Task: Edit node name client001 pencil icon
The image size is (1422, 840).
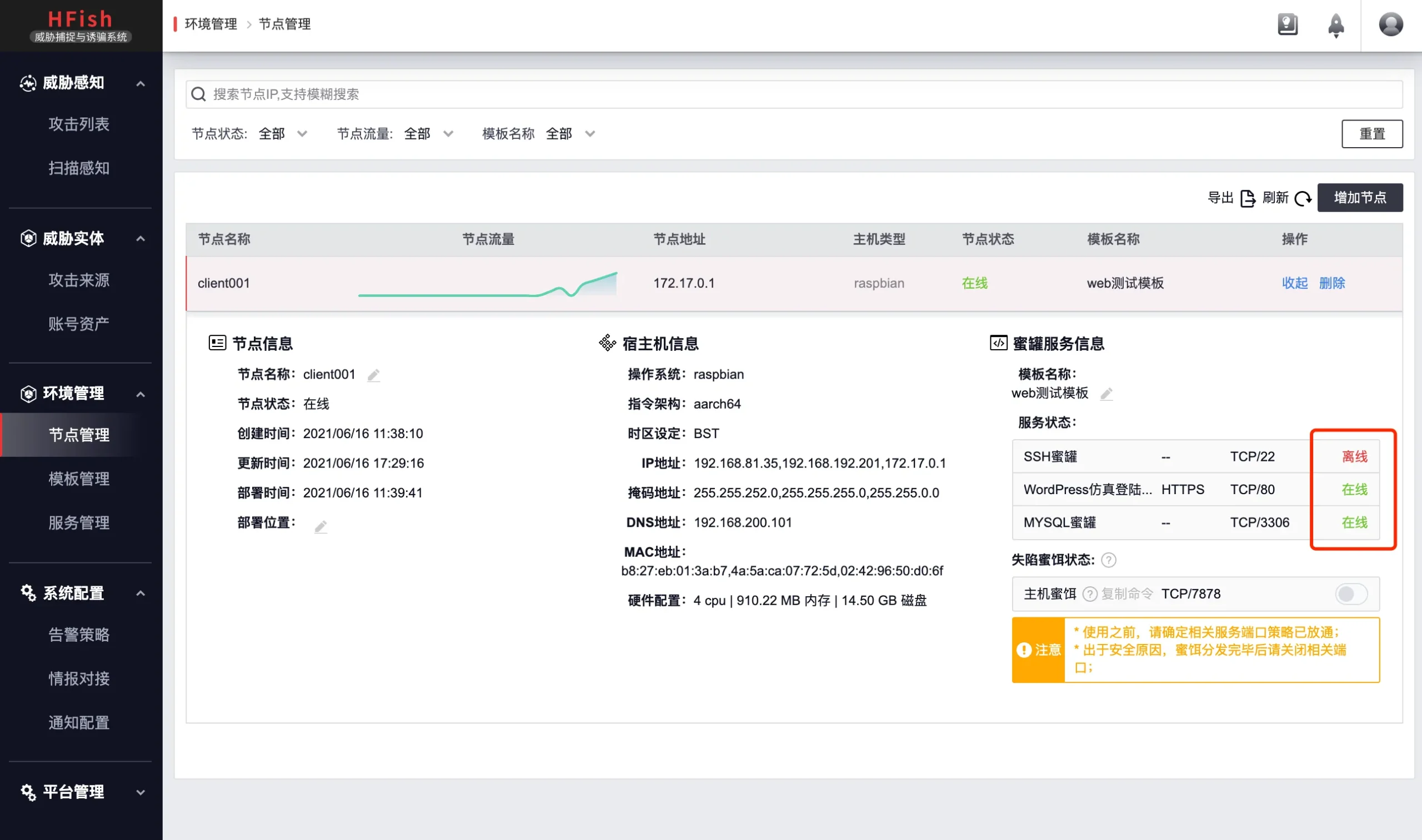Action: click(x=373, y=375)
